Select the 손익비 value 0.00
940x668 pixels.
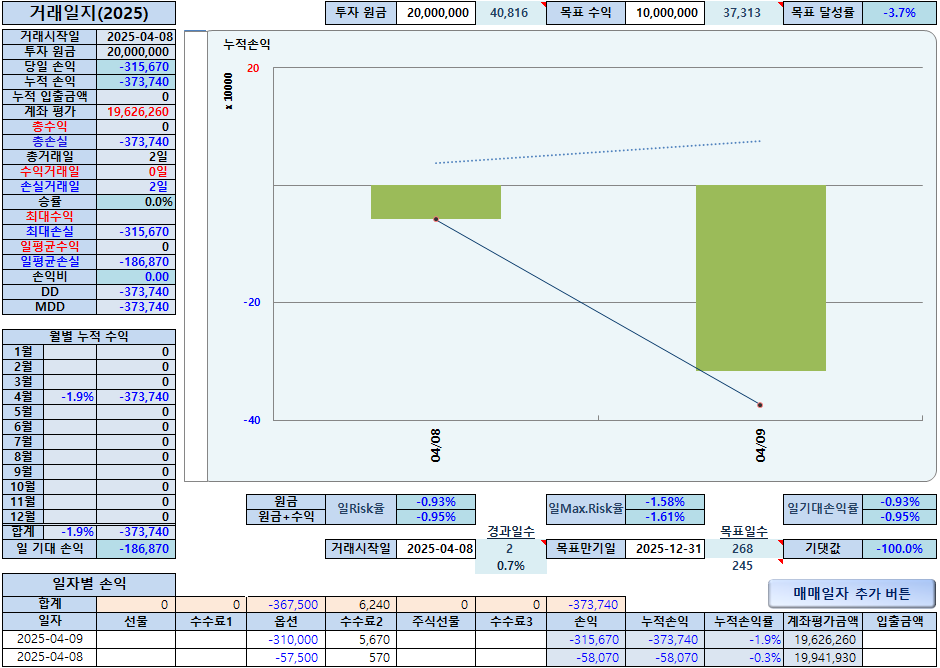(x=136, y=276)
